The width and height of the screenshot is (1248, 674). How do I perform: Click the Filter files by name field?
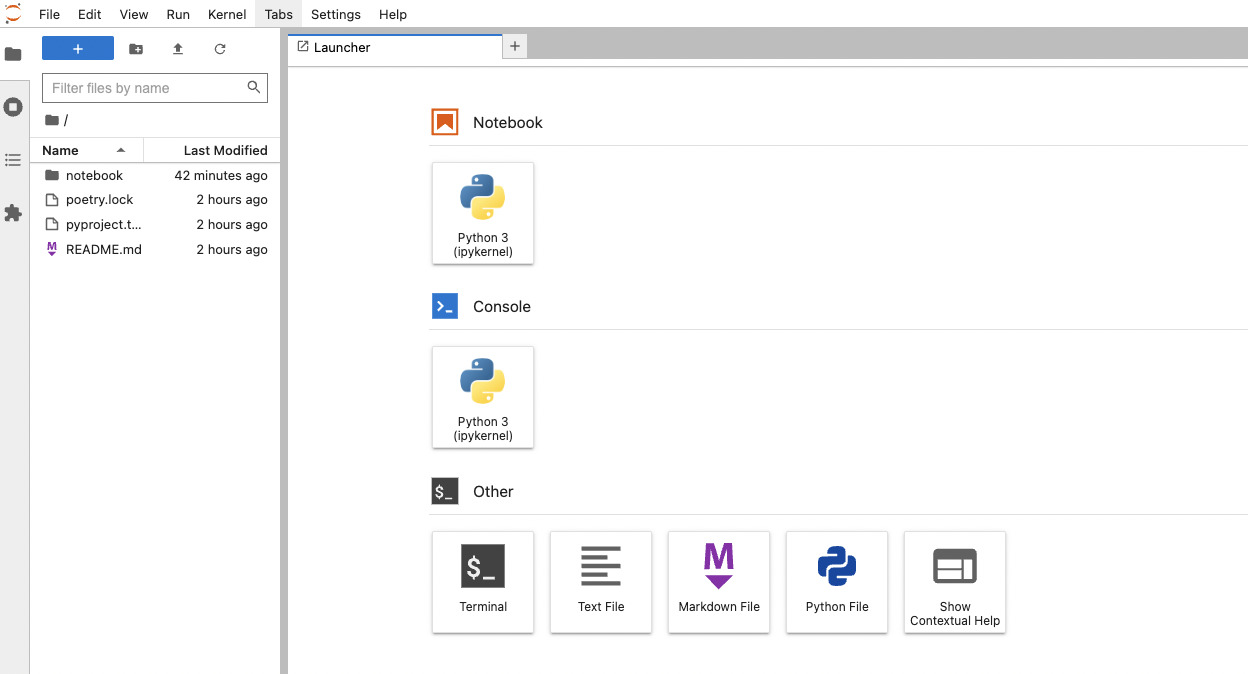(145, 88)
